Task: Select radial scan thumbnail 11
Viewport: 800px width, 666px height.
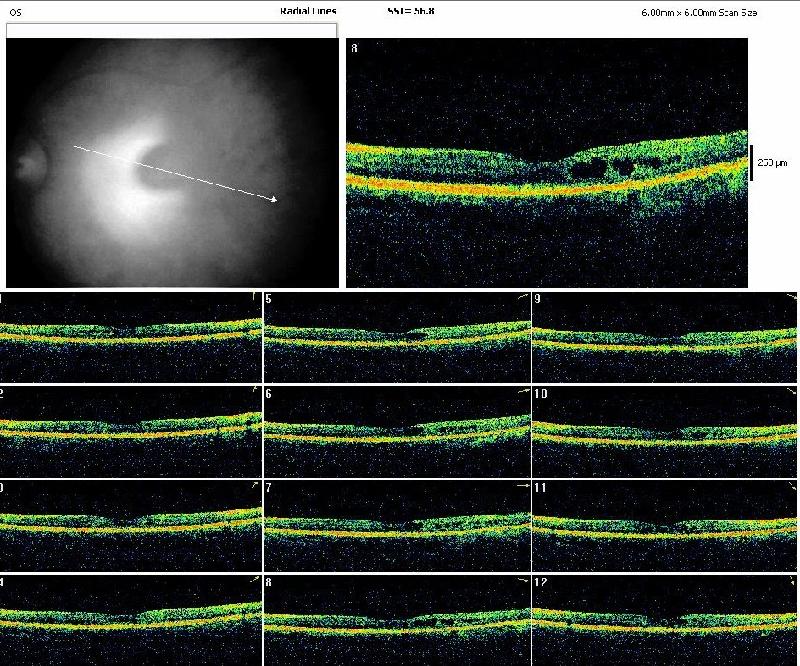Action: tap(665, 527)
